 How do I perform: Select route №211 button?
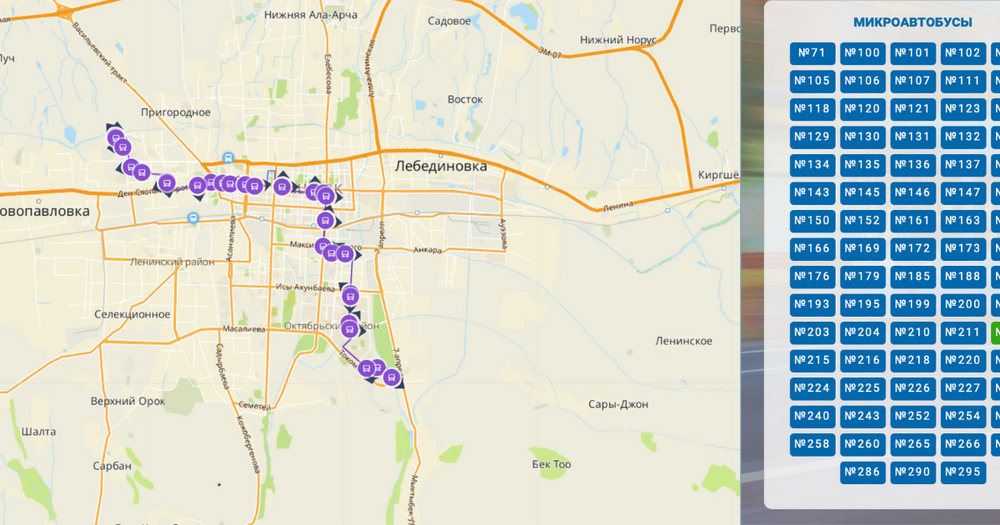962,333
